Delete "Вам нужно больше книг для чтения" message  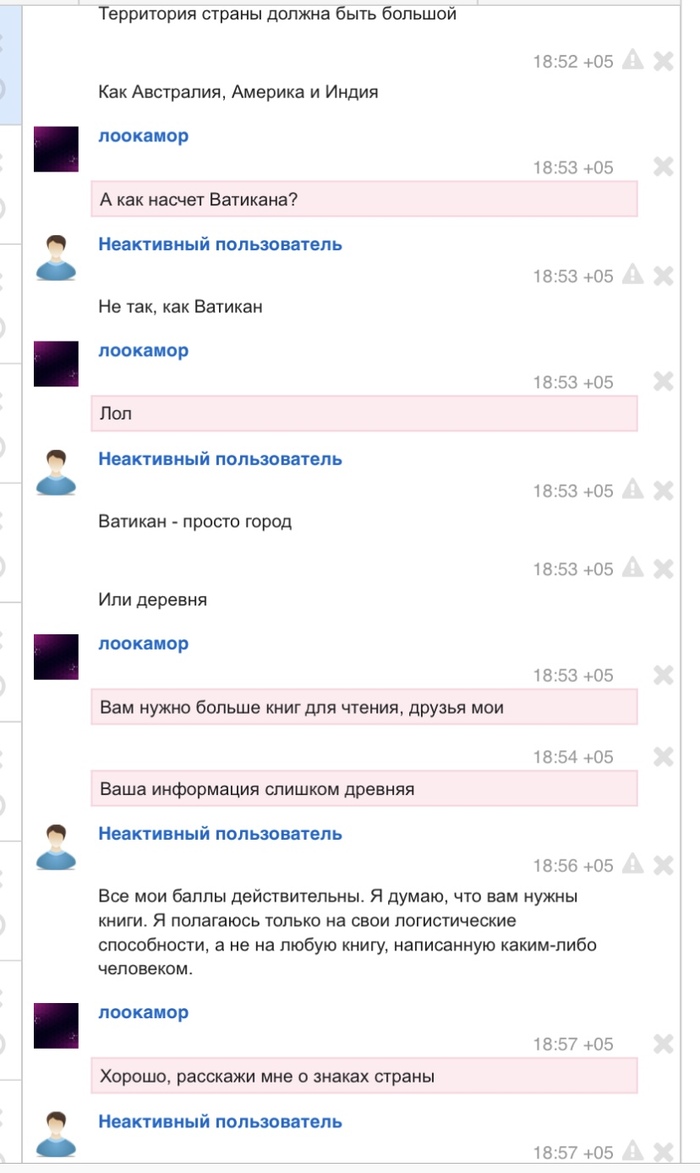(x=662, y=675)
